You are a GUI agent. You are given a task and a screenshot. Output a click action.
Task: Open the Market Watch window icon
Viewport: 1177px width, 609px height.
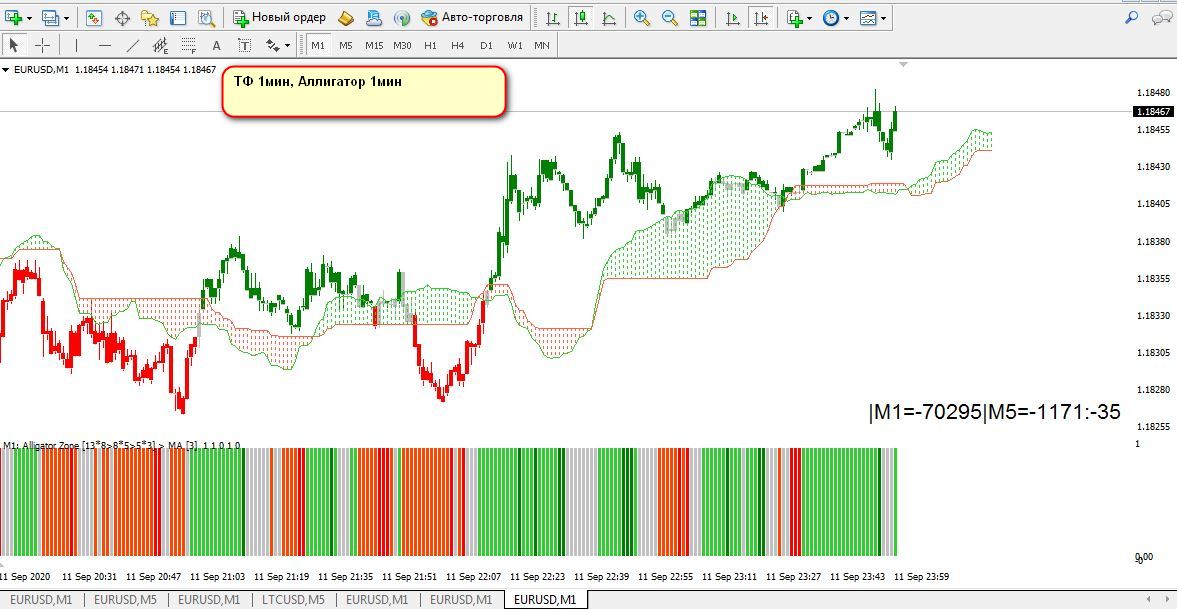point(94,17)
